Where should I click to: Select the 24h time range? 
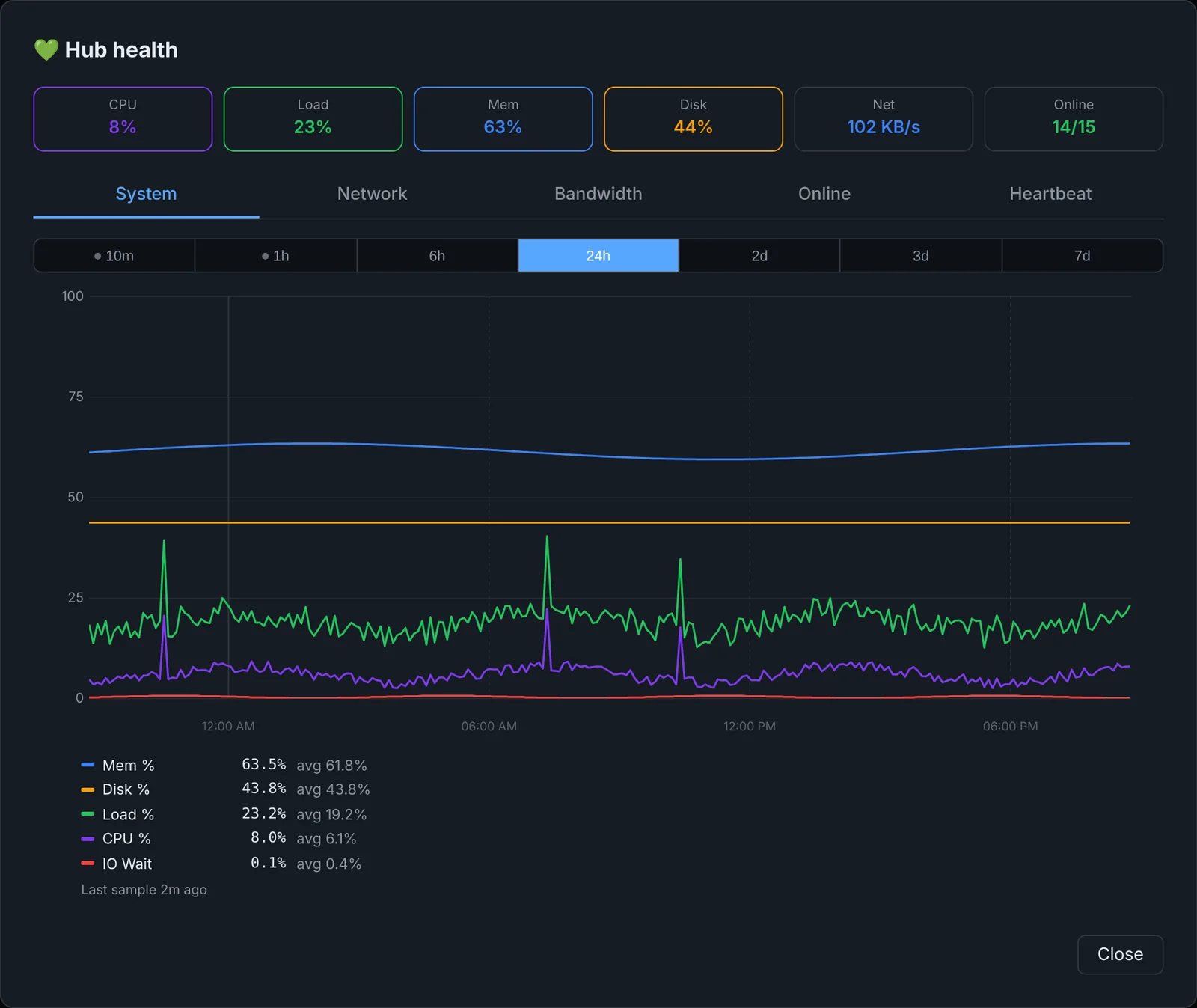pyautogui.click(x=598, y=256)
